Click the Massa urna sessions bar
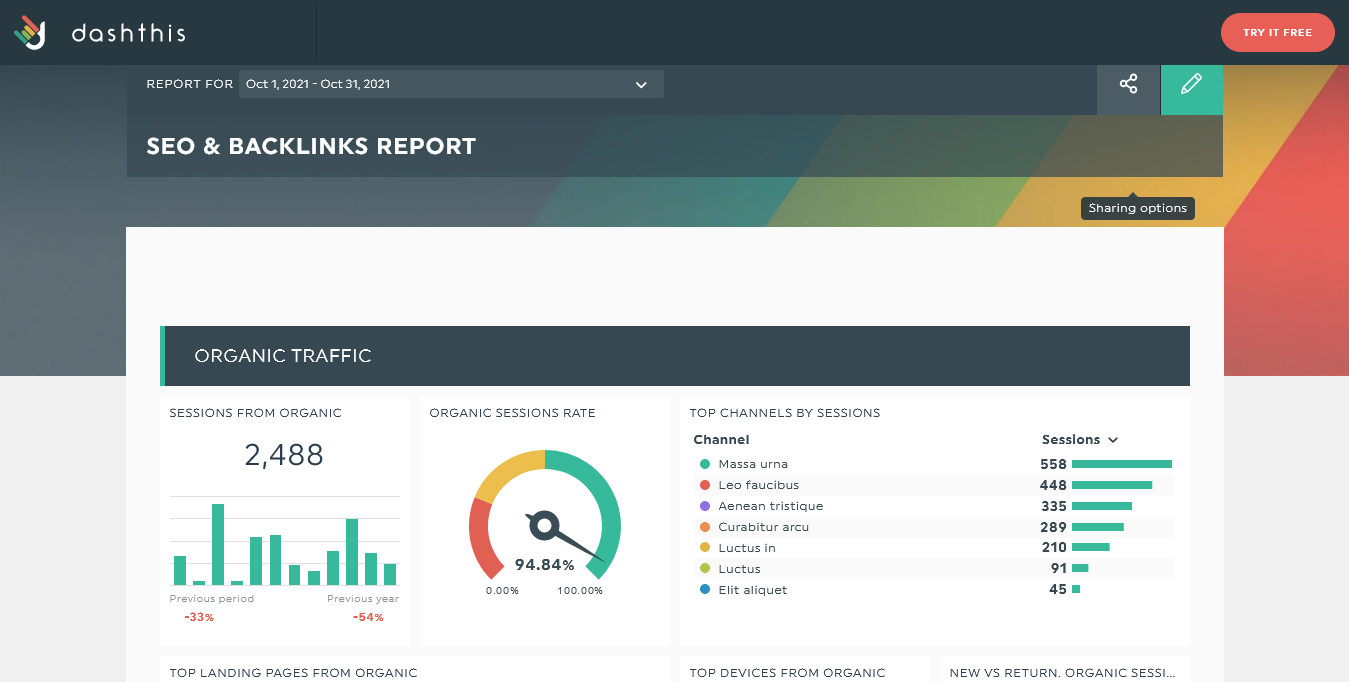Screen dimensions: 1349x682 1121,464
